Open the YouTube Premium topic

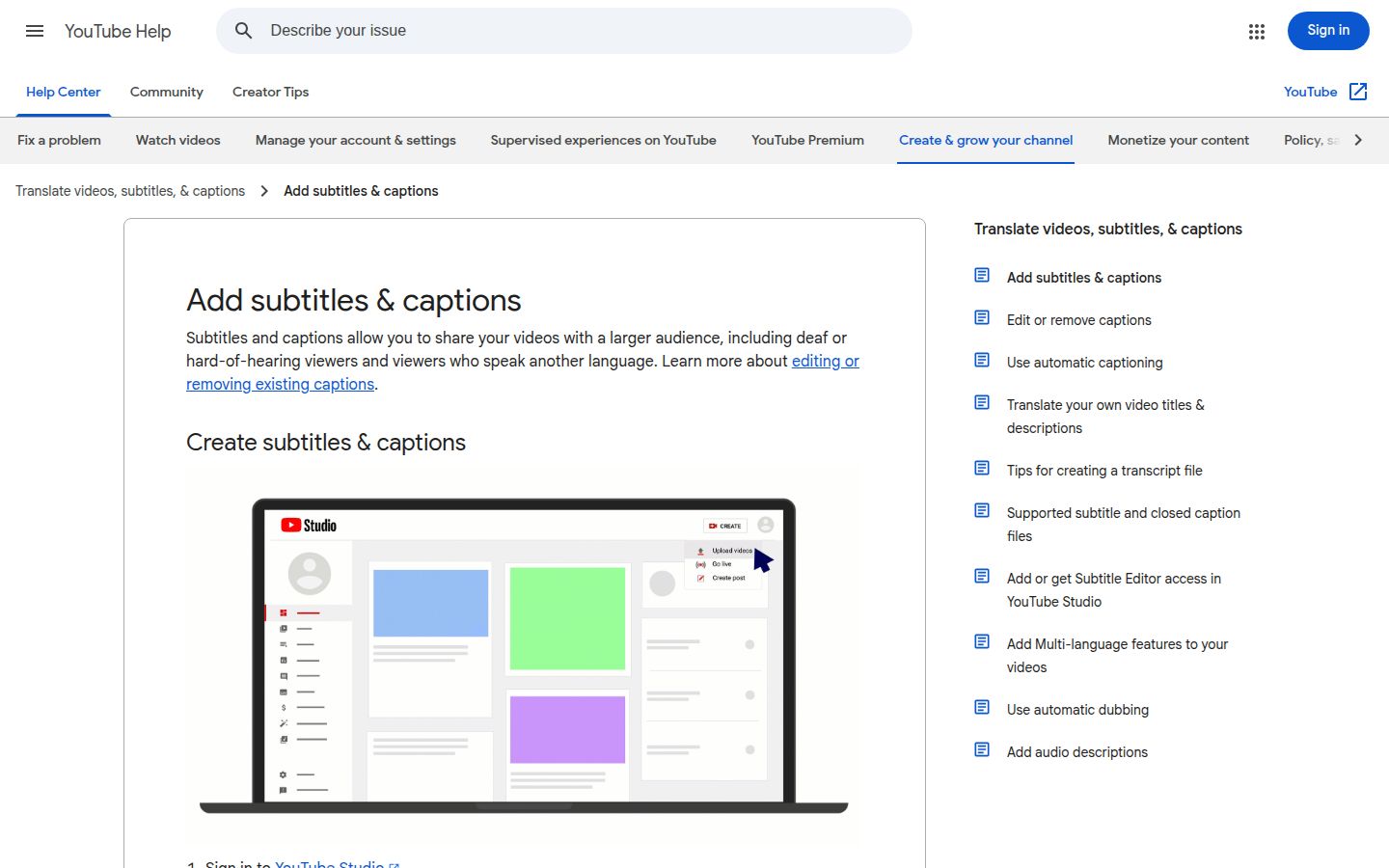click(x=807, y=140)
